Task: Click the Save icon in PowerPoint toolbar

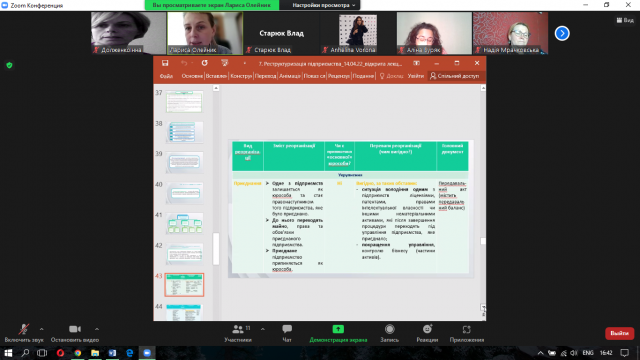Action: click(165, 63)
